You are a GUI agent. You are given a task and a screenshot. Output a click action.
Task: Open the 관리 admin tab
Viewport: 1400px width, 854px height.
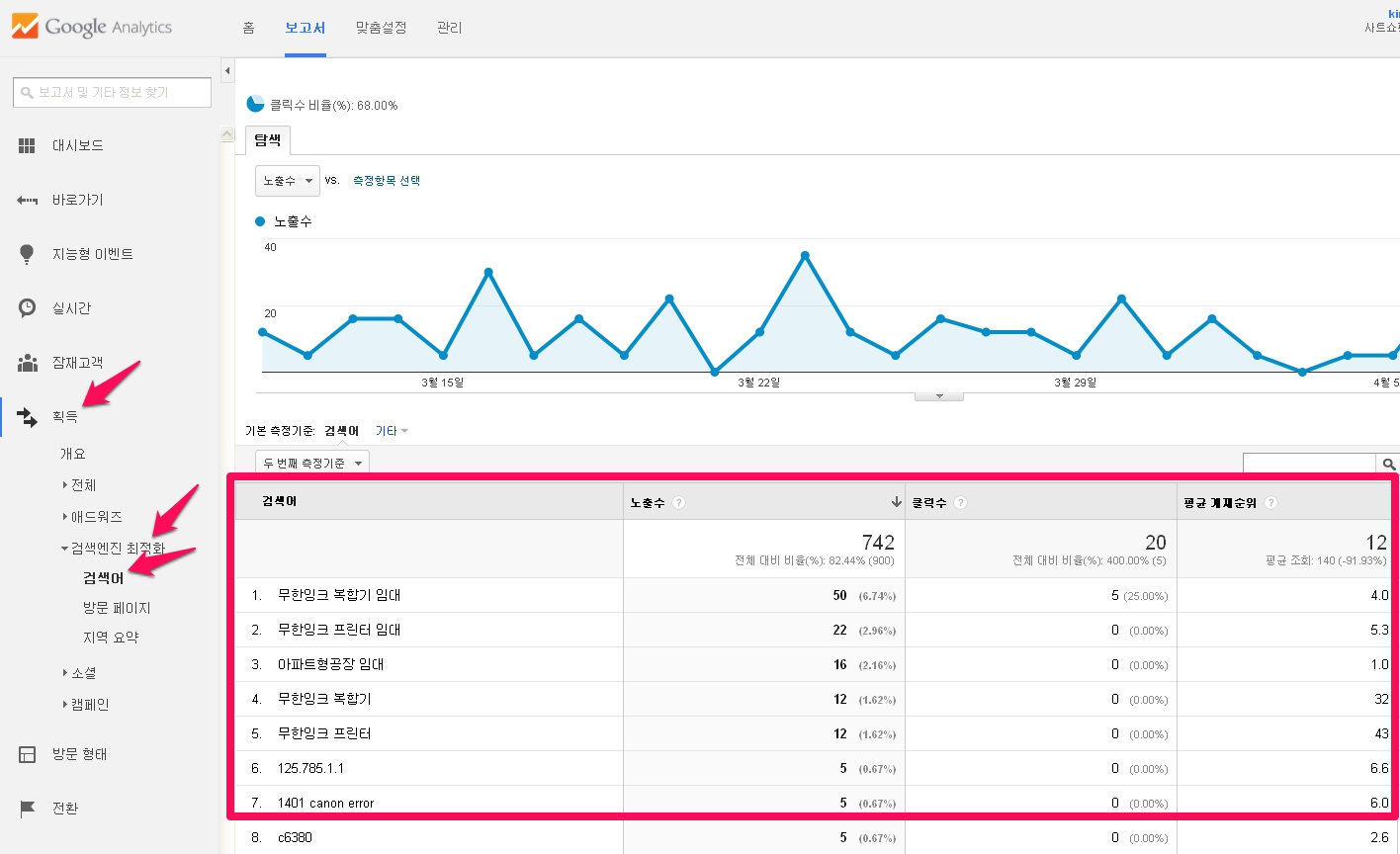pos(449,28)
